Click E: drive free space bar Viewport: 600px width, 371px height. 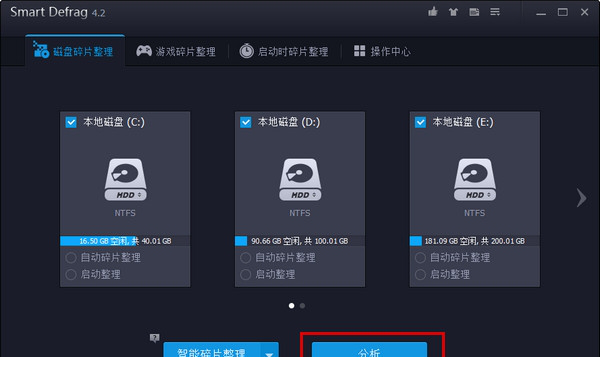coord(475,241)
